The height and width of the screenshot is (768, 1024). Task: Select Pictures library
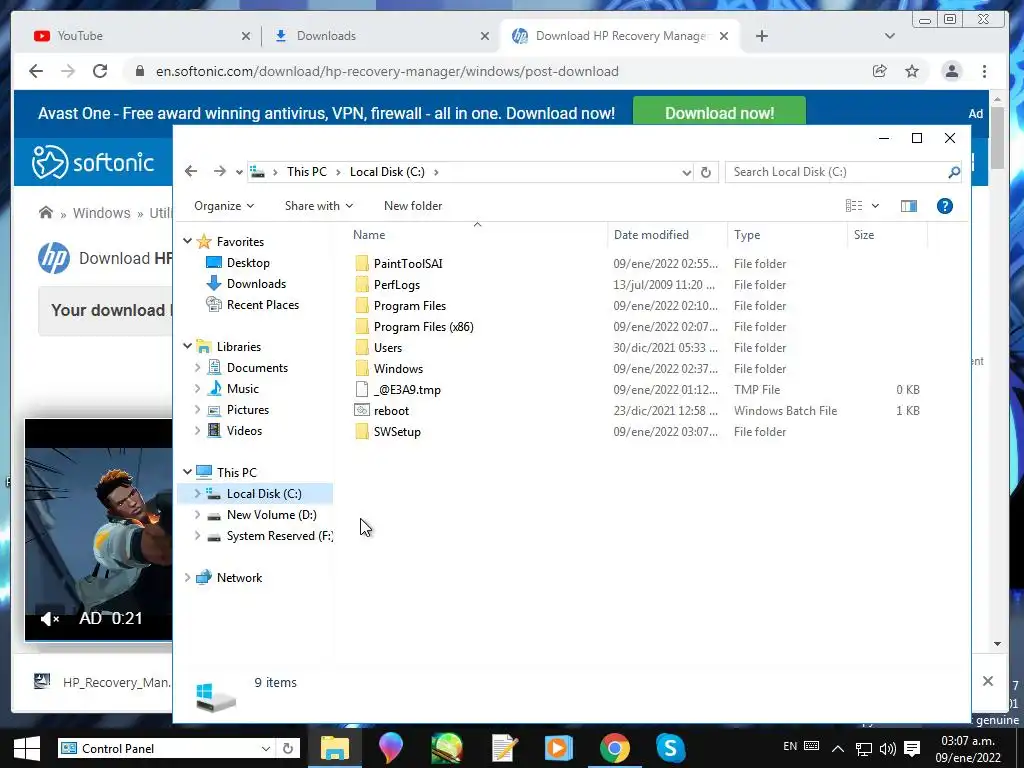248,409
